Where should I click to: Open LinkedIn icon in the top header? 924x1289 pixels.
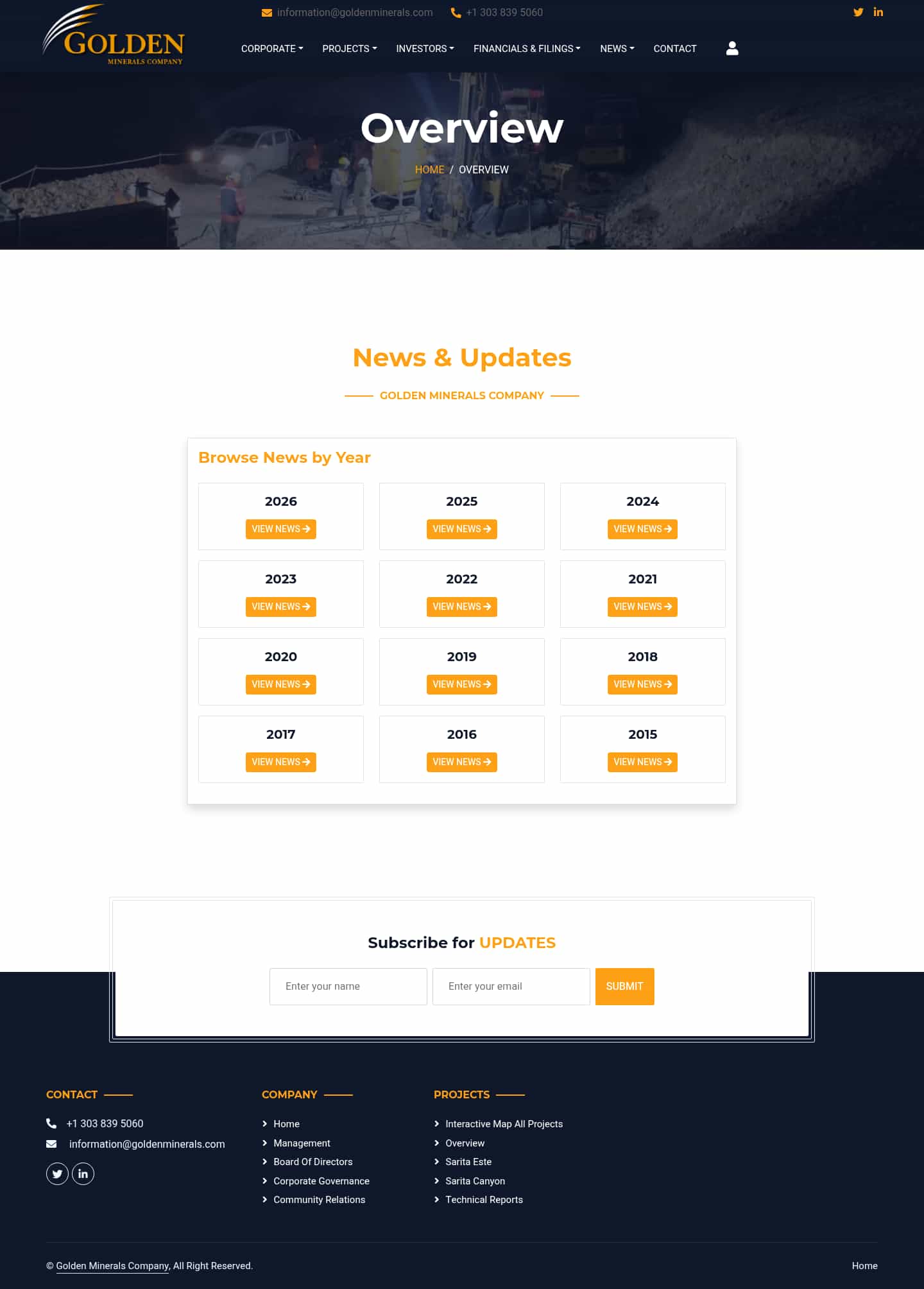tap(878, 12)
